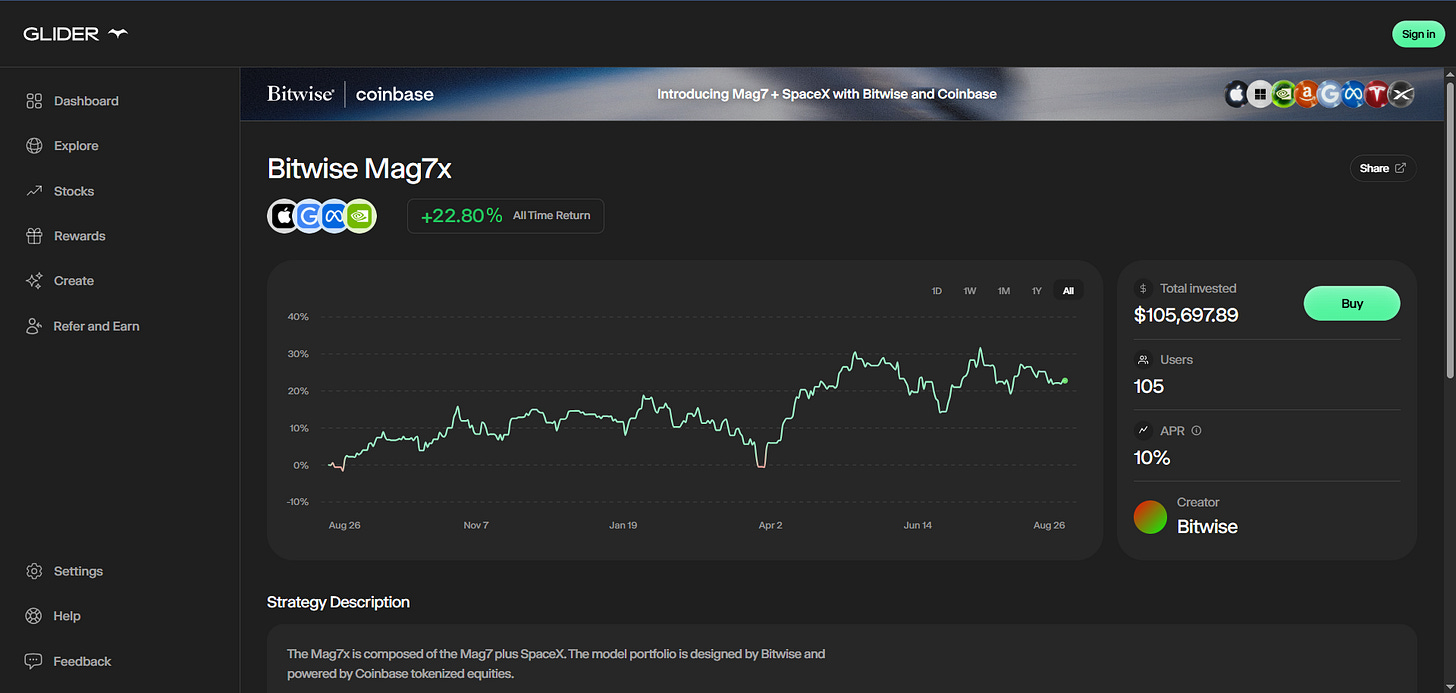Click the Tesla icon in the banner
This screenshot has height=693, width=1456.
click(x=1377, y=94)
